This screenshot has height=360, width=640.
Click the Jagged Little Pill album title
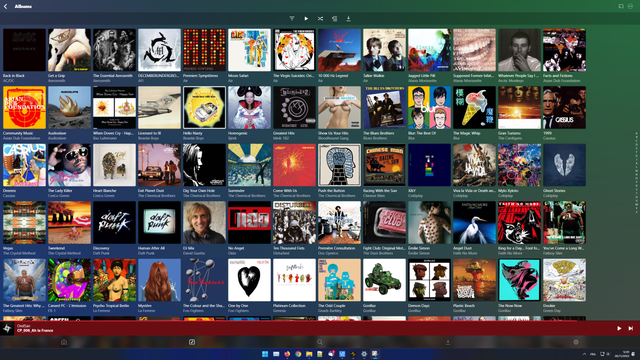[x=422, y=76]
